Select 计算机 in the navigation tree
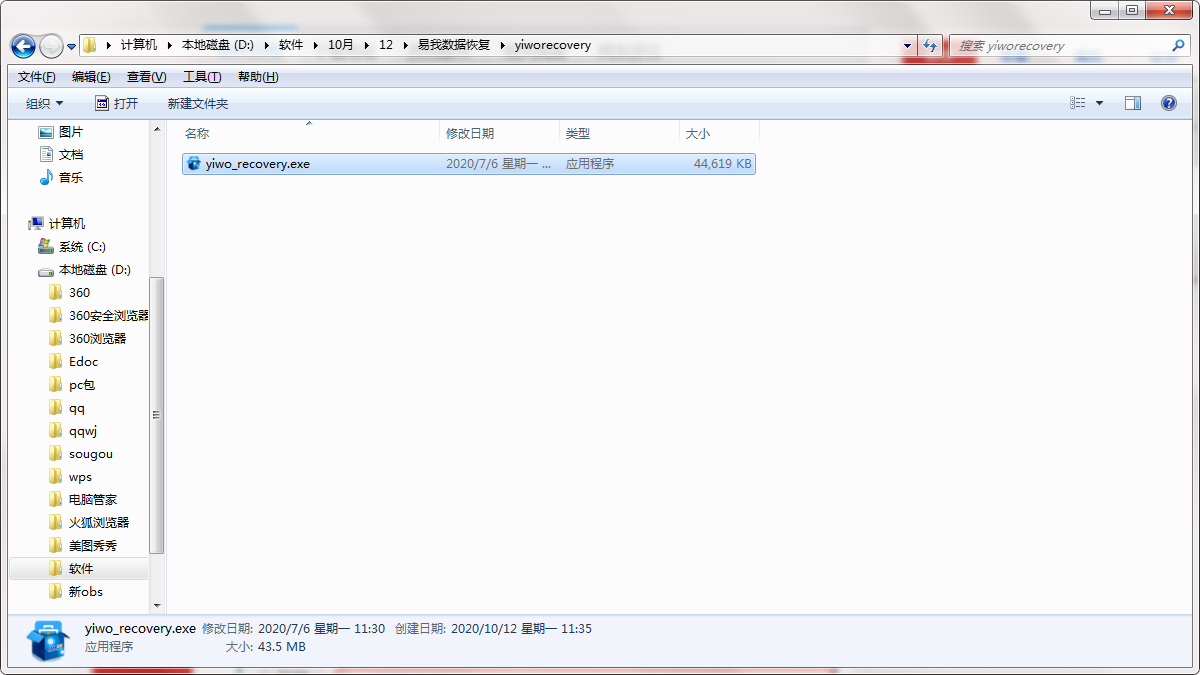The width and height of the screenshot is (1200, 675). (57, 224)
